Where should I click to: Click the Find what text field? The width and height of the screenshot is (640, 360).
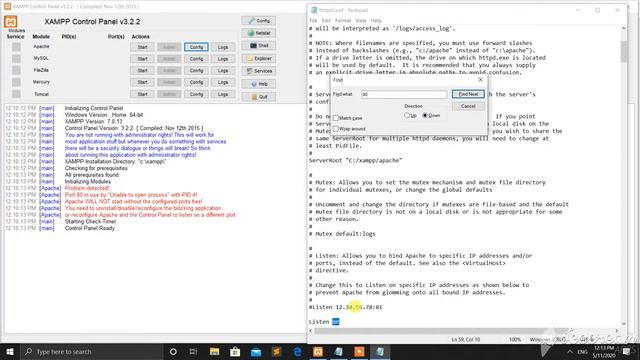(x=404, y=94)
